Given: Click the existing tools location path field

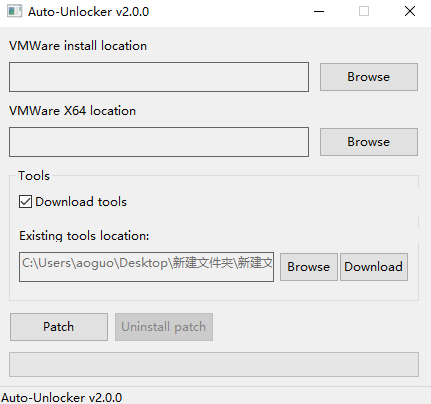Looking at the screenshot, I should click(146, 267).
